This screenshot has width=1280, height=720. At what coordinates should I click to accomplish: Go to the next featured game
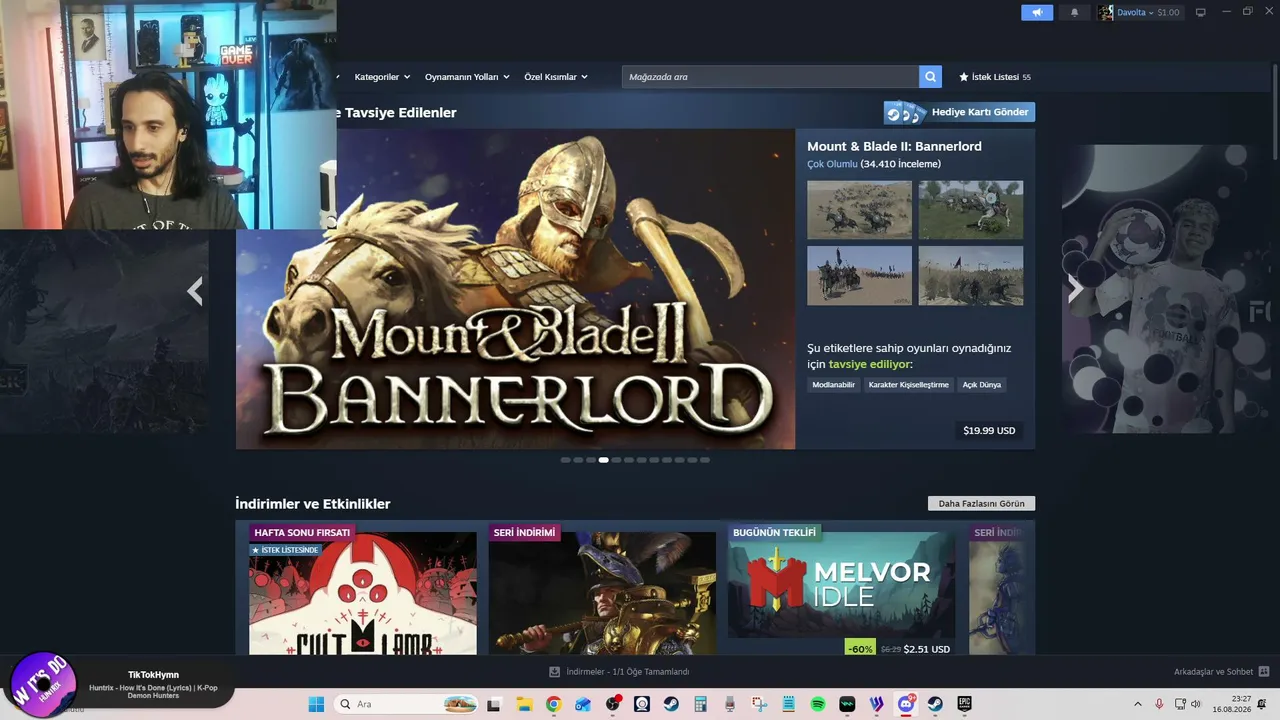1075,289
